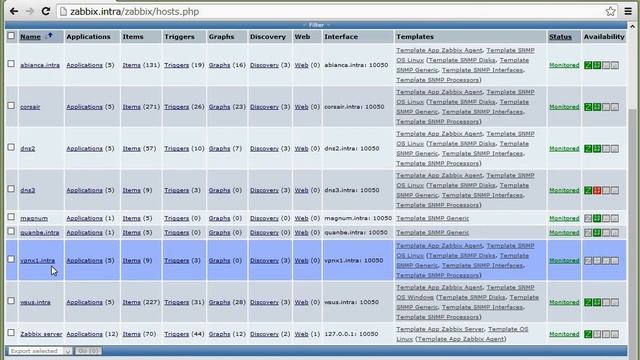
Task: Click the gray agent availability icon for magnum
Action: coord(588,218)
